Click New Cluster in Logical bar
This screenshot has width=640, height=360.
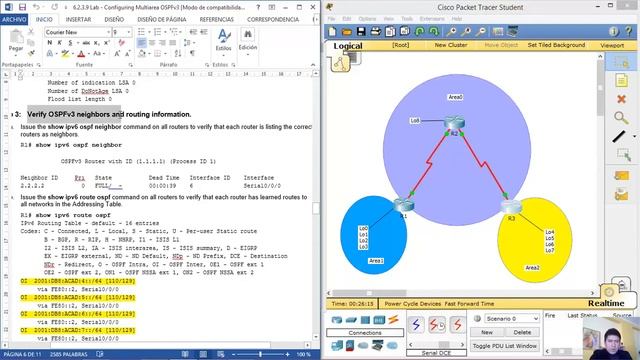[x=451, y=45]
